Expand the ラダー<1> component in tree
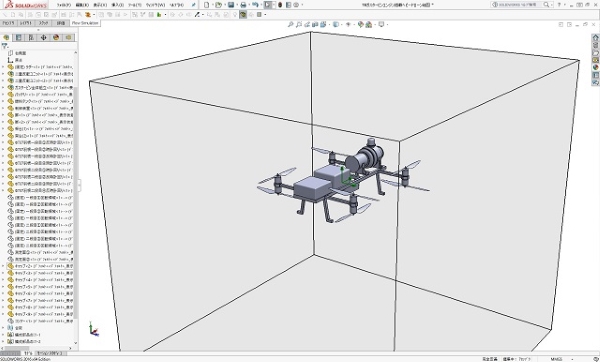 point(3,67)
